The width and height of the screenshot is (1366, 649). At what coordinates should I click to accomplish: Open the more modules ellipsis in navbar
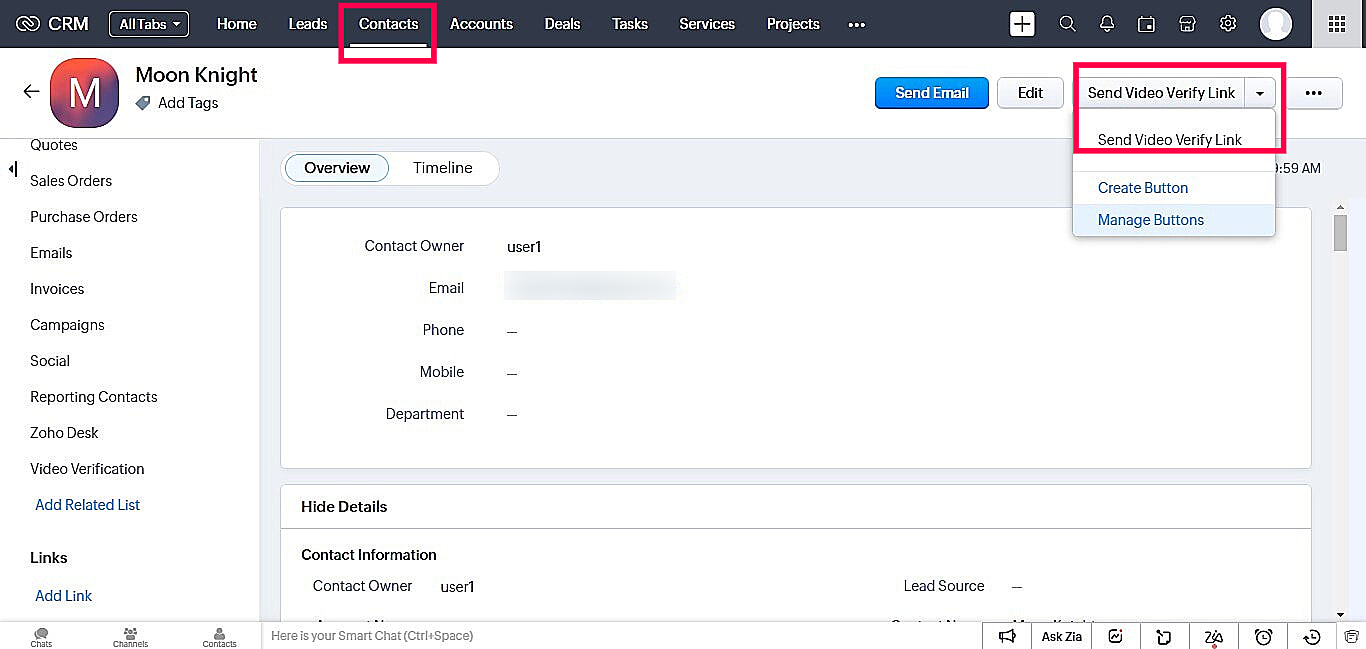click(856, 24)
